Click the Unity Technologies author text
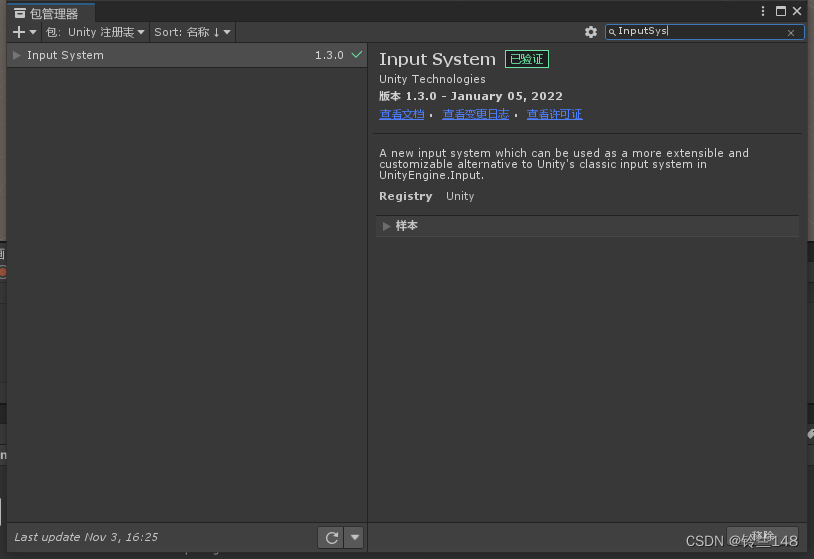 click(432, 79)
